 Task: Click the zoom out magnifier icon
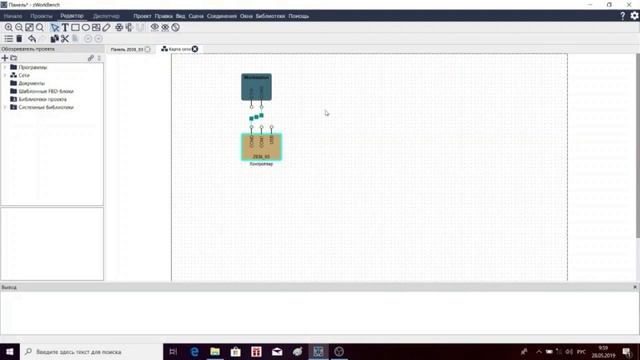pyautogui.click(x=19, y=27)
